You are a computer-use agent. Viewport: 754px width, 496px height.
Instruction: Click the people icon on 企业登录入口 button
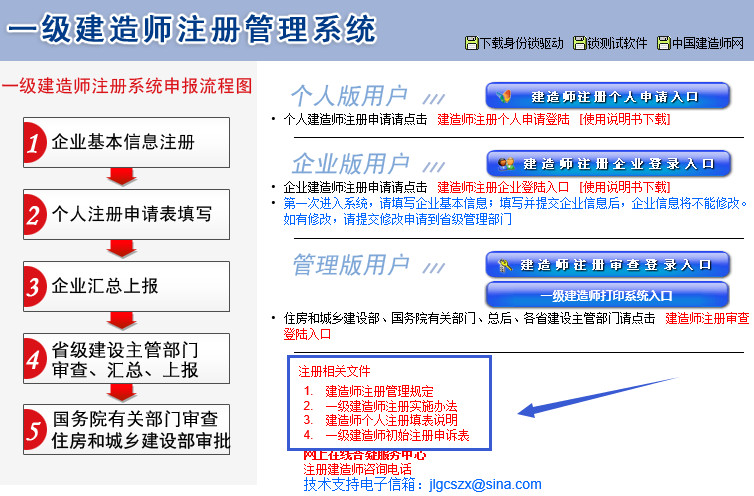pos(506,163)
